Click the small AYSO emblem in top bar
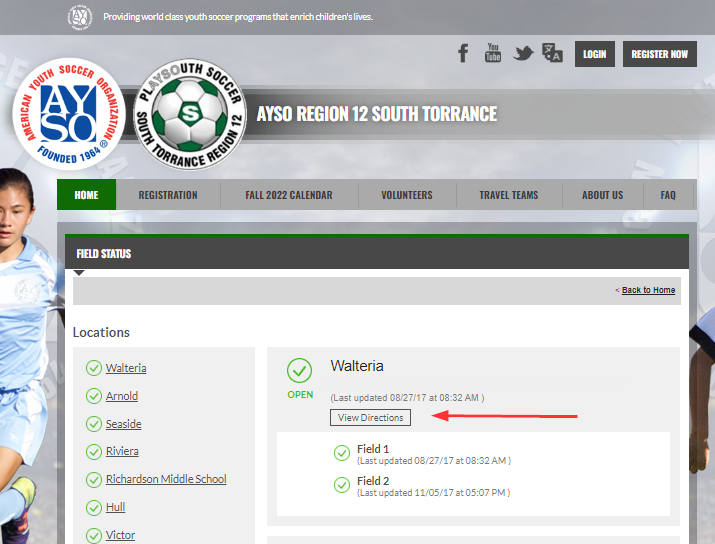Viewport: 715px width, 544px height. click(81, 17)
